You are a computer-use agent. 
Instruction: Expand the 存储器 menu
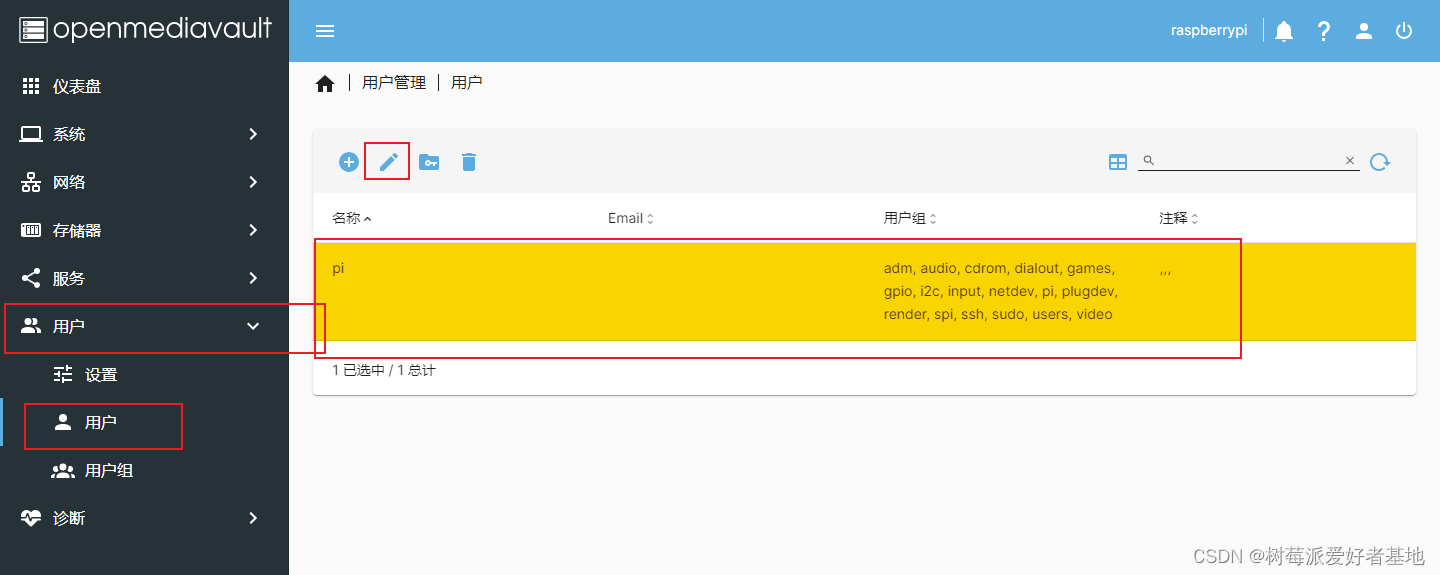point(144,230)
